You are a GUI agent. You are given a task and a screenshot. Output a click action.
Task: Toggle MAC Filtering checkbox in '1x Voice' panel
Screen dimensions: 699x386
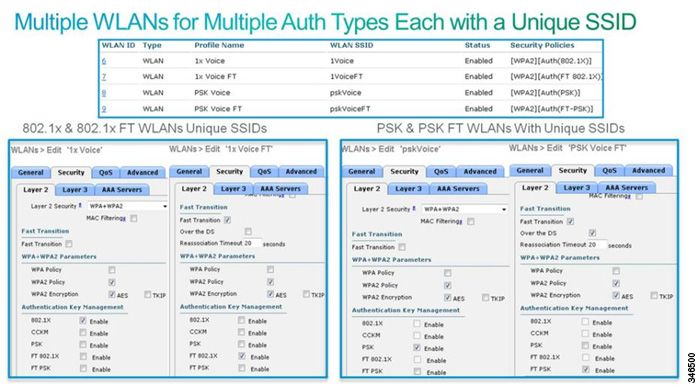[134, 218]
